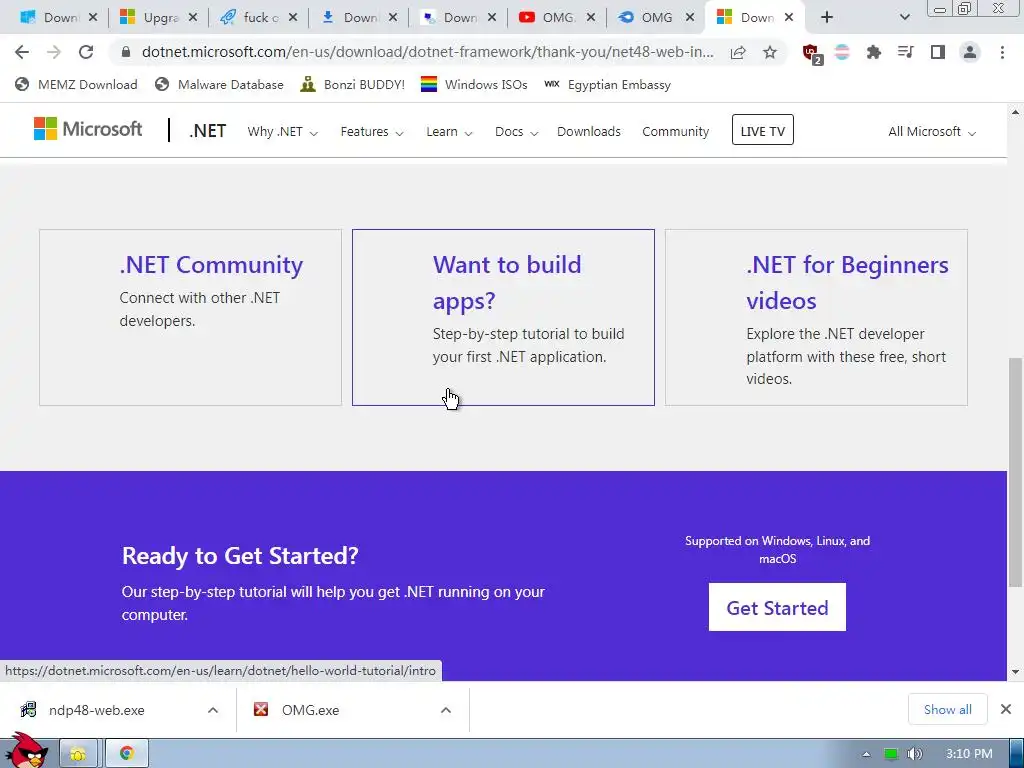Open ndp48-web.exe download
Screen dimensions: 1024x768
point(97,710)
